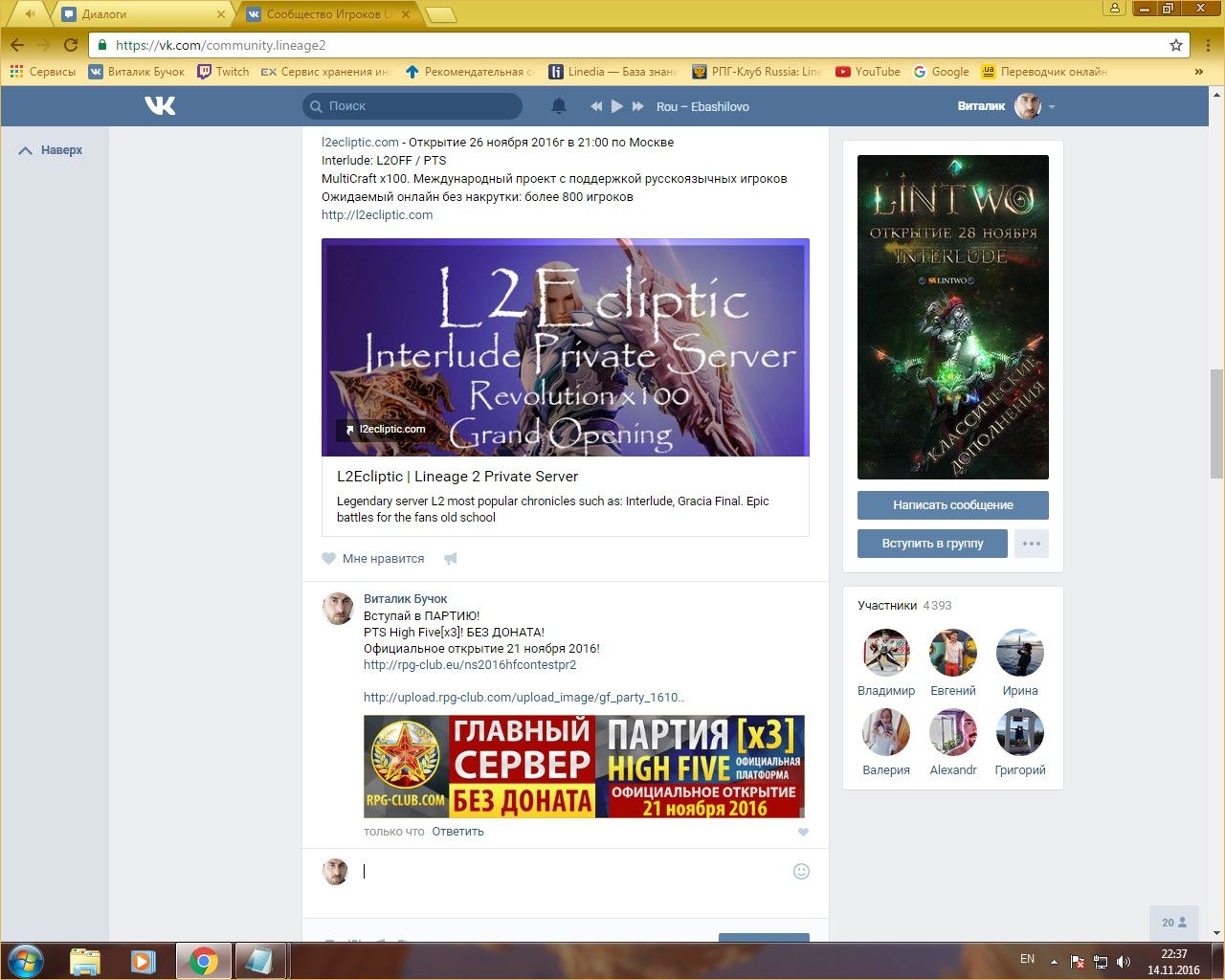The image size is (1225, 980).
Task: Open the upload.rpg-club.com image link
Action: [523, 697]
